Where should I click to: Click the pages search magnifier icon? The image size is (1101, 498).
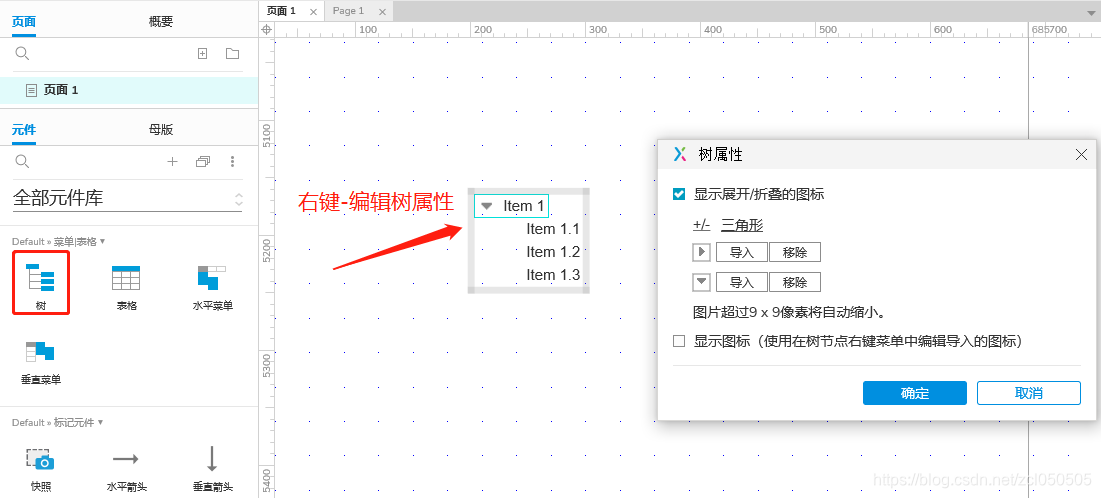(x=22, y=53)
